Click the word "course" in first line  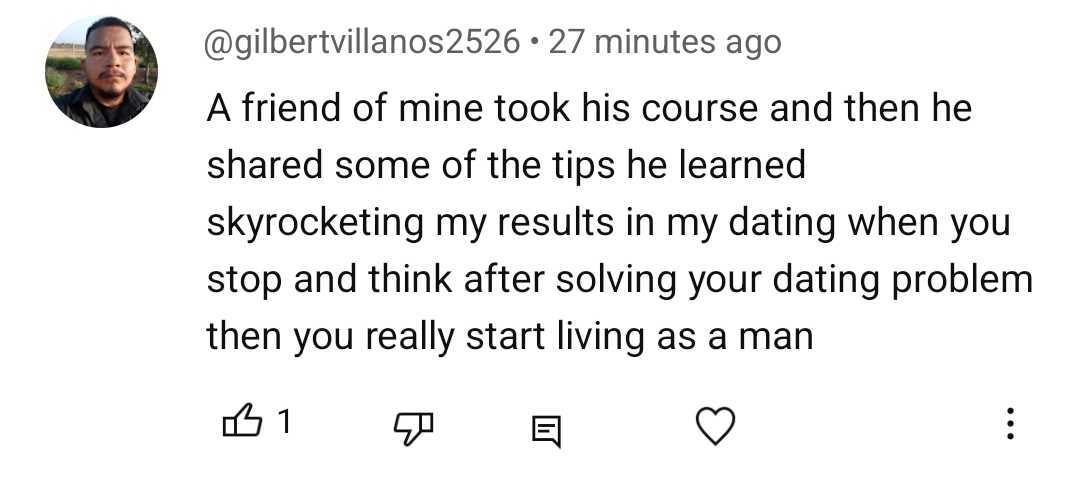[698, 108]
